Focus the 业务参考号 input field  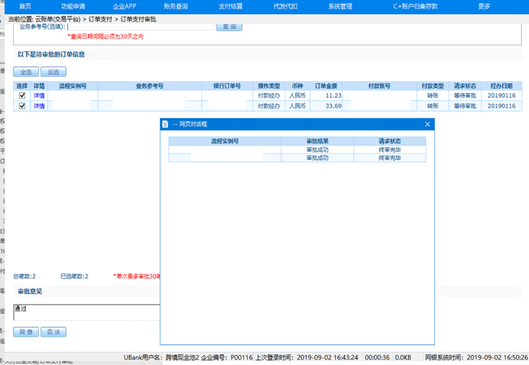coord(141,27)
